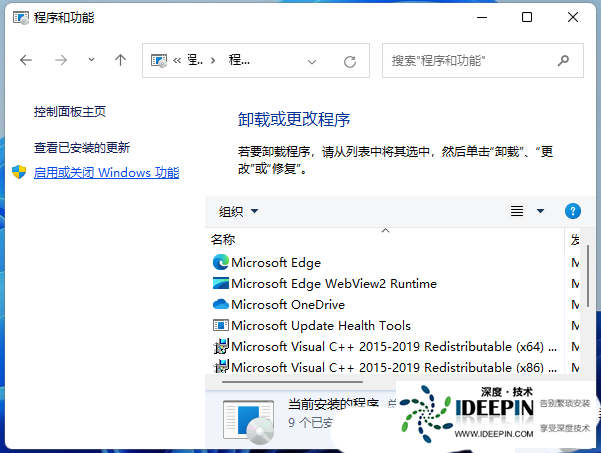Screen dimensions: 601x453
Task: Click the shield icon beside Windows 功能
Action: [19, 172]
